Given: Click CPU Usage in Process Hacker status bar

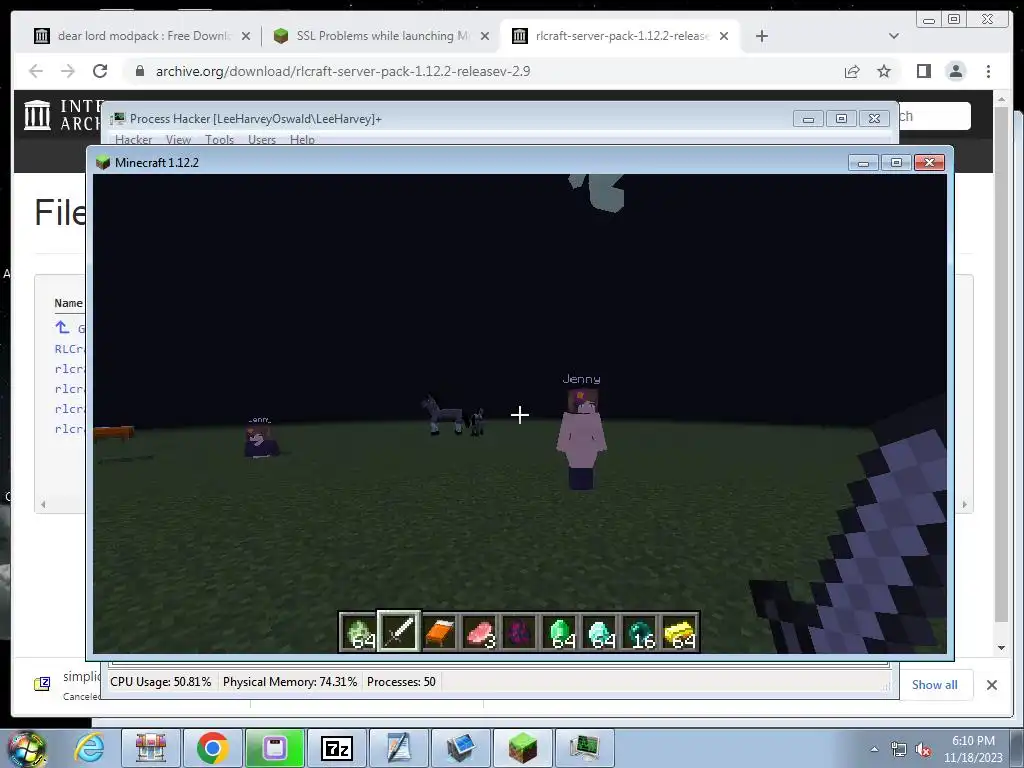Looking at the screenshot, I should pos(161,682).
